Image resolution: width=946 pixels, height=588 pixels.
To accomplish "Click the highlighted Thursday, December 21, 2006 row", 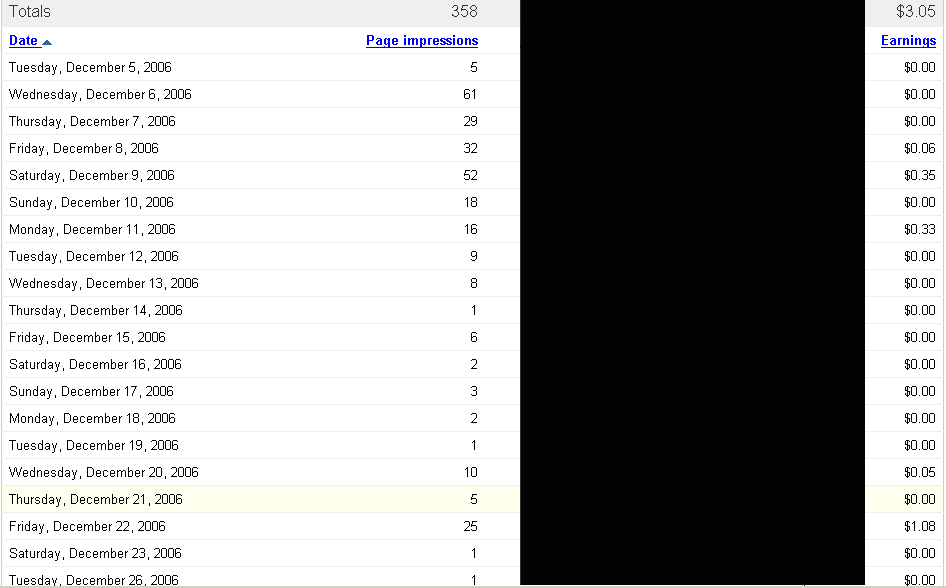I will [x=96, y=500].
